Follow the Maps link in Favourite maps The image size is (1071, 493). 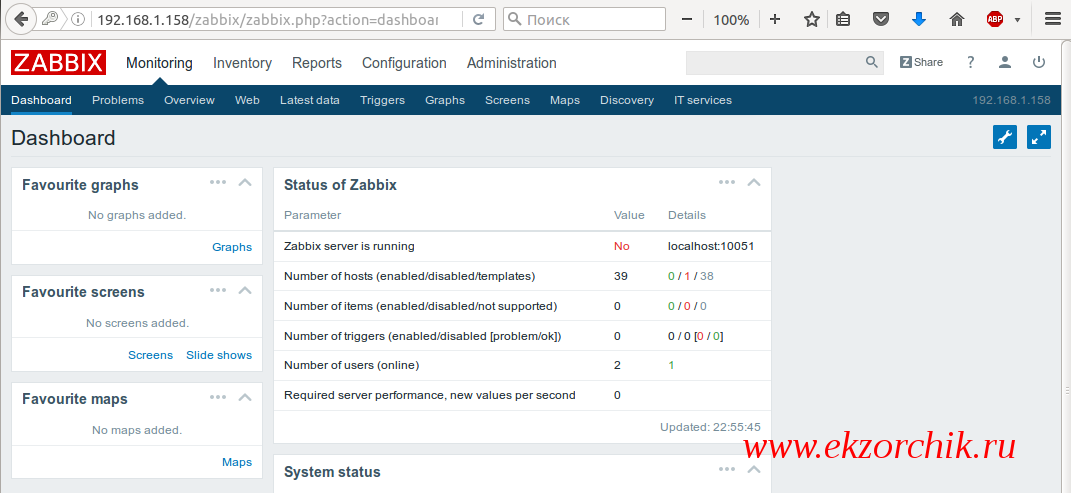(237, 462)
